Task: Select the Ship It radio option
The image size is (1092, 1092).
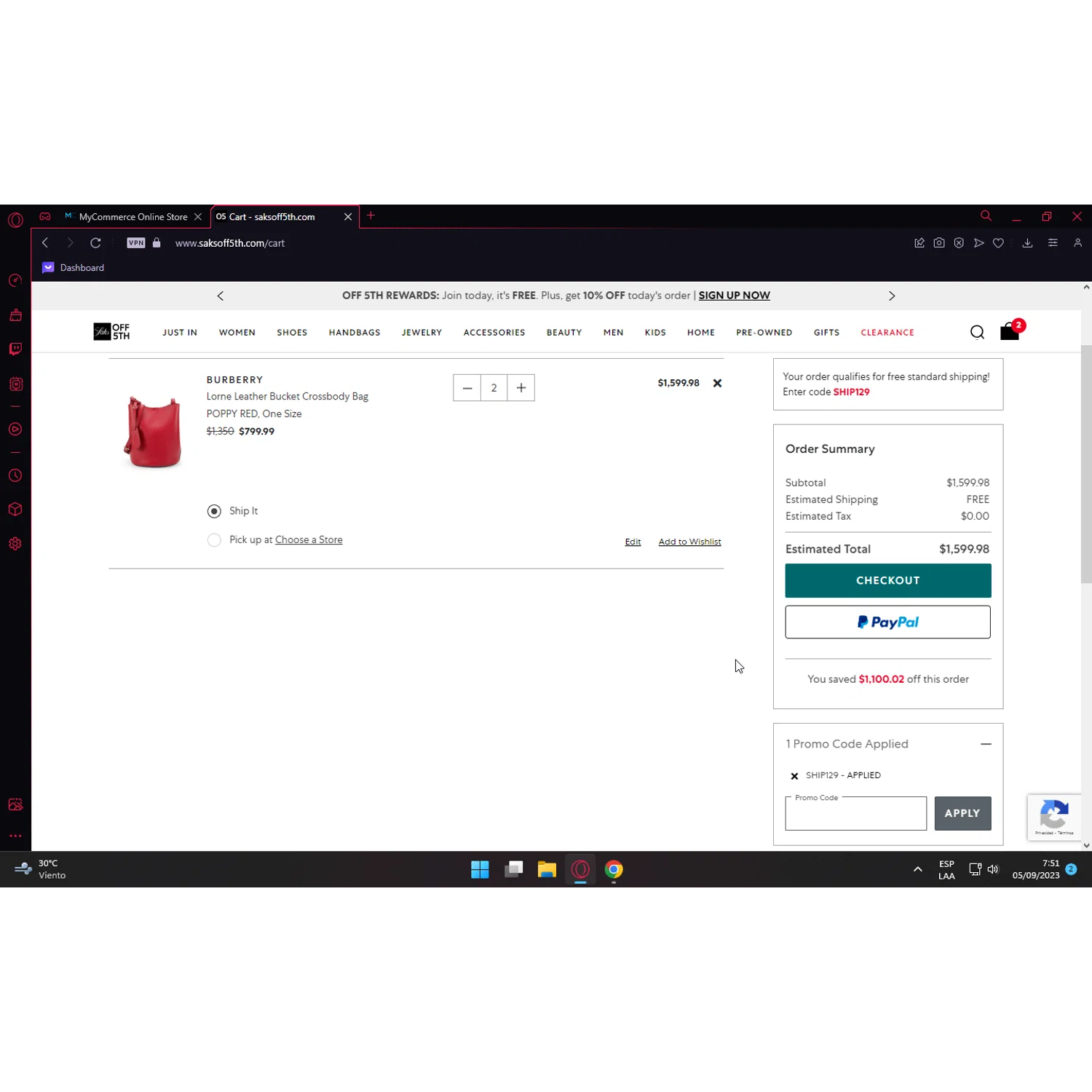Action: click(214, 511)
